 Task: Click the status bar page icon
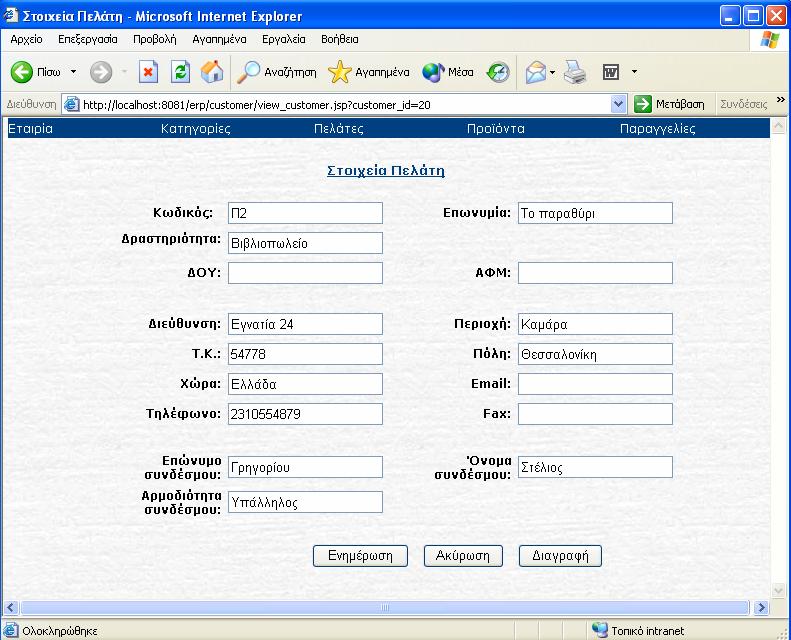(x=11, y=630)
